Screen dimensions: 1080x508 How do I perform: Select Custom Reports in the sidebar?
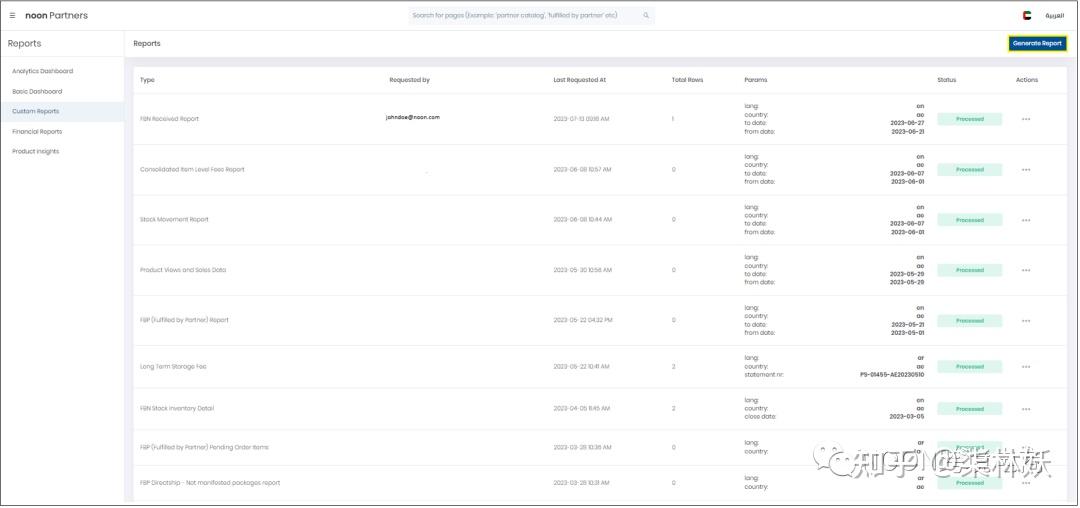[35, 111]
